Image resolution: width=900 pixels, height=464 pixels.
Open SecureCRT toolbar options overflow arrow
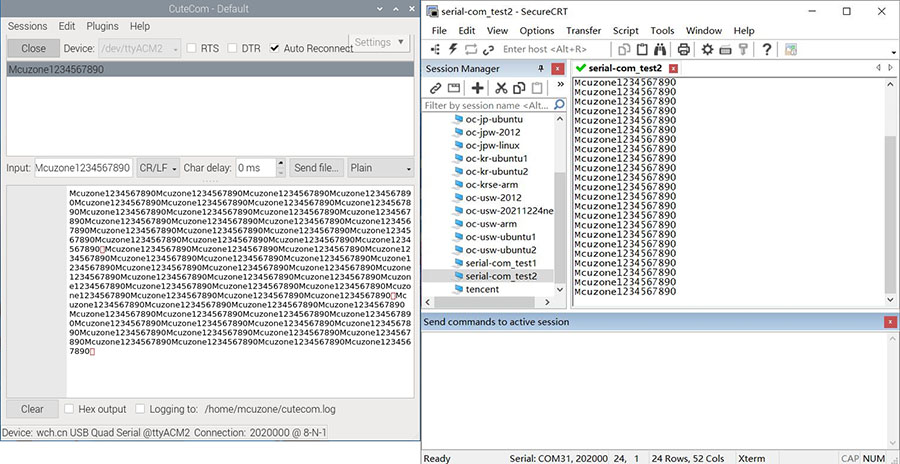pyautogui.click(x=894, y=53)
